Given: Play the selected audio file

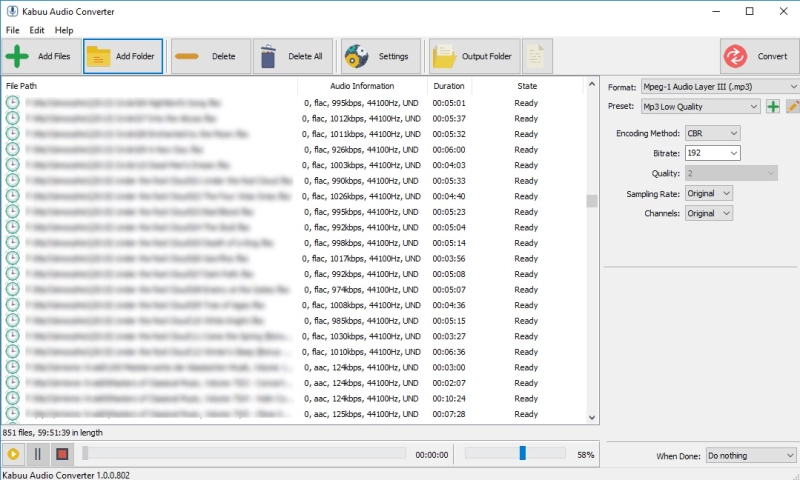Looking at the screenshot, I should (x=13, y=454).
